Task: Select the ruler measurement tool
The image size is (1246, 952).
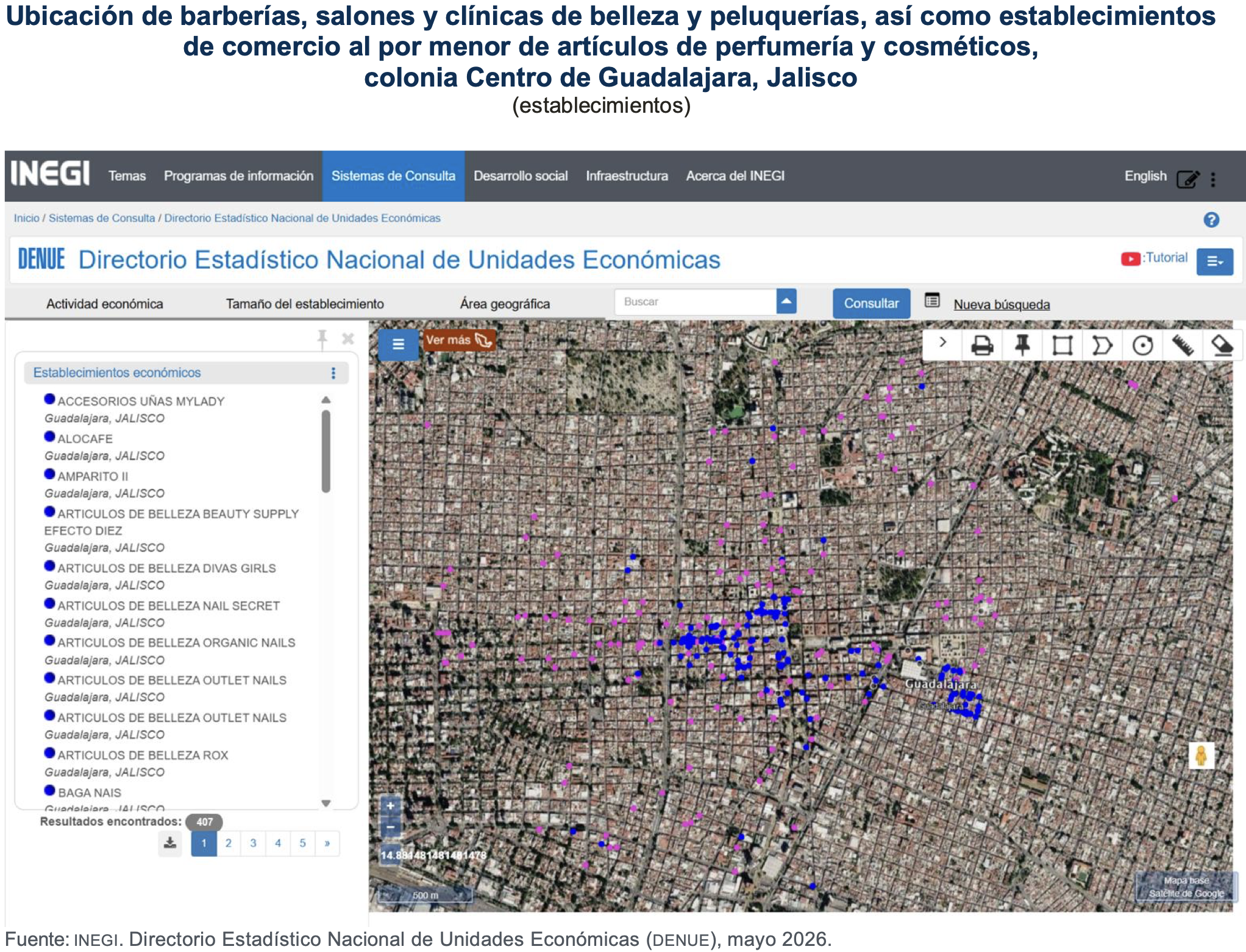Action: coord(1183,346)
